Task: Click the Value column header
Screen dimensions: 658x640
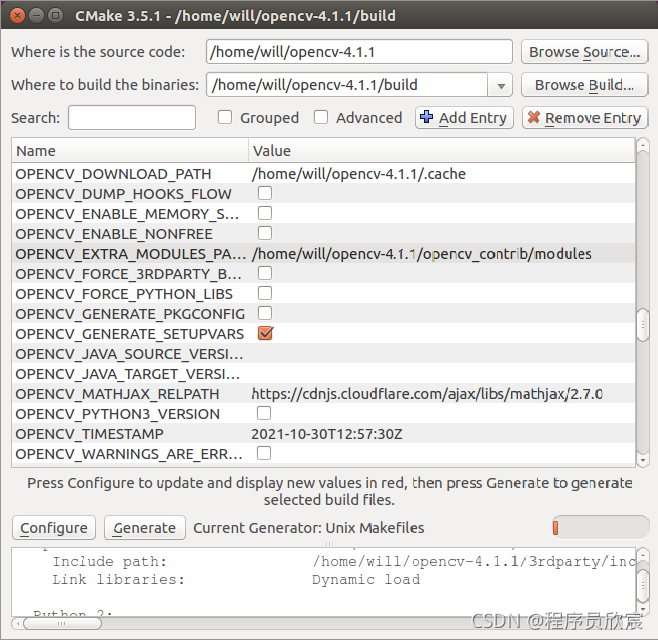Action: (440, 151)
